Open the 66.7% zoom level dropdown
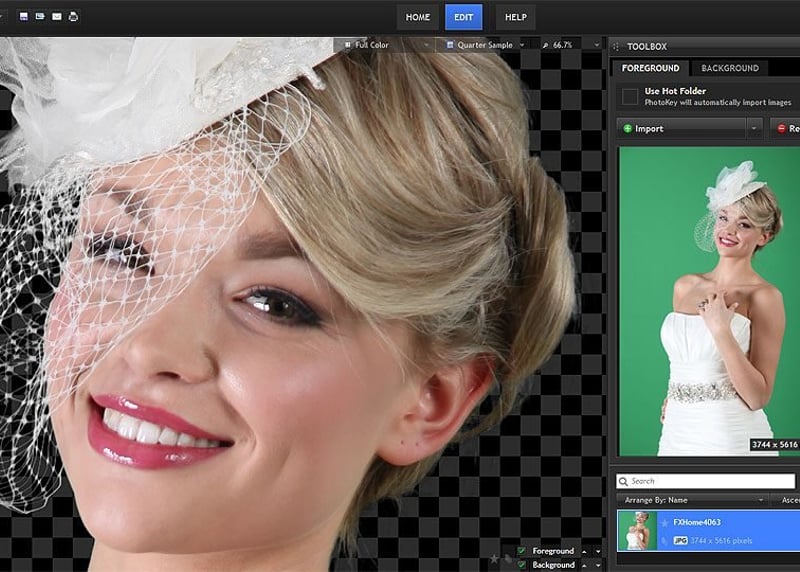 tap(597, 45)
